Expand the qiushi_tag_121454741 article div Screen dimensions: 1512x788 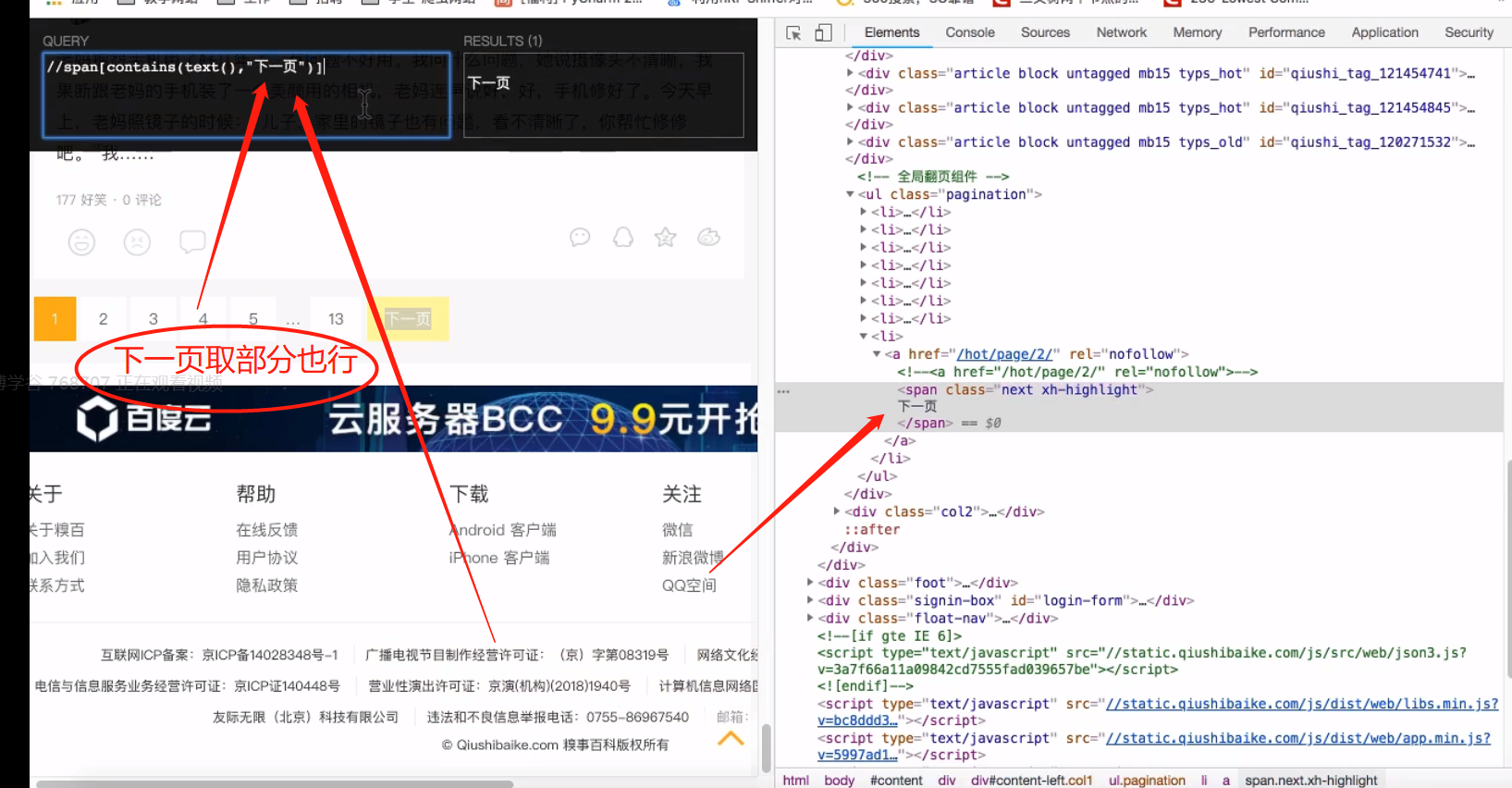[850, 73]
